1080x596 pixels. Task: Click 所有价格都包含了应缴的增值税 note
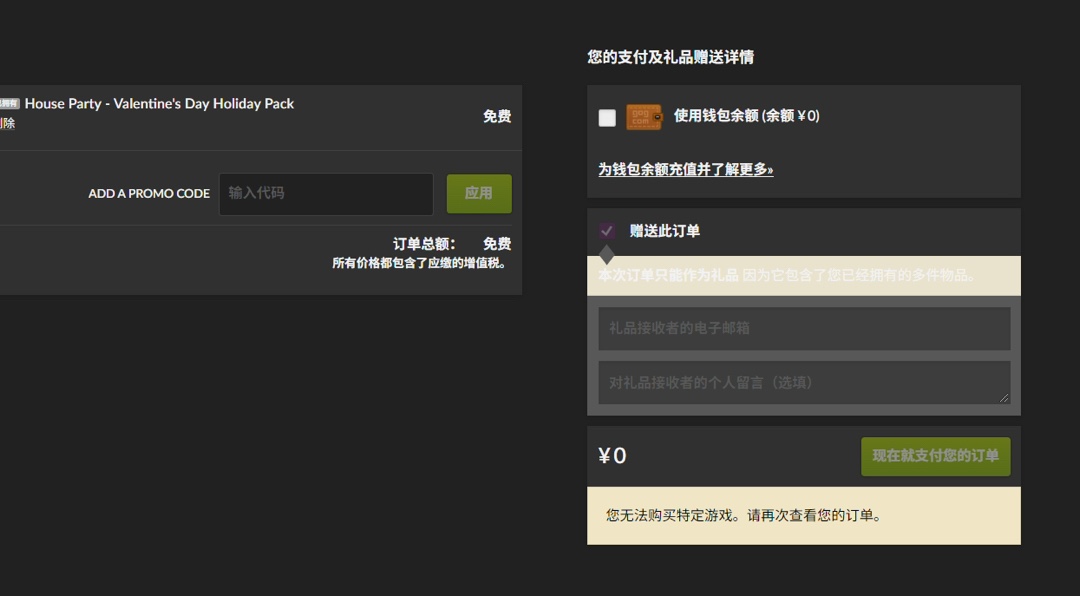pos(419,263)
